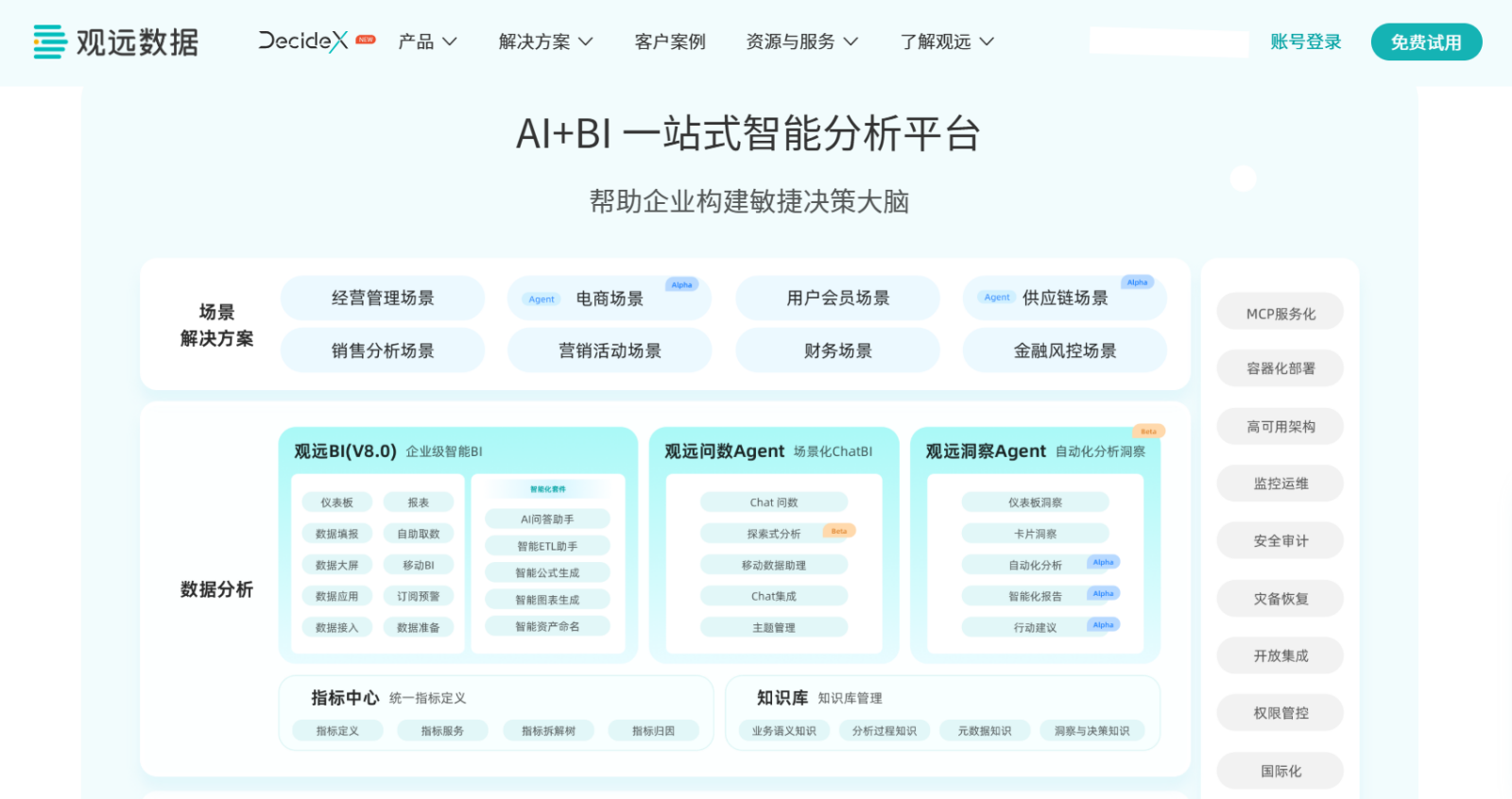Image resolution: width=1512 pixels, height=799 pixels.
Task: Select the 营销活动场景 solution
Action: coord(610,350)
